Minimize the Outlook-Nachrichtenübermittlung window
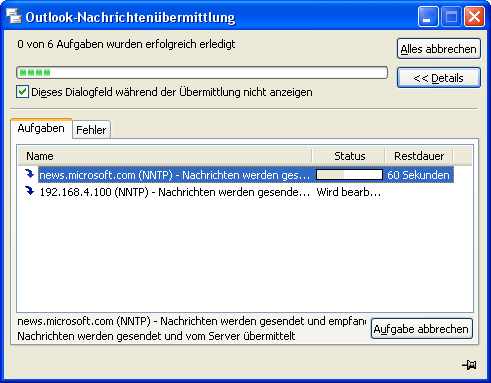Image resolution: width=491 pixels, height=383 pixels. point(428,16)
